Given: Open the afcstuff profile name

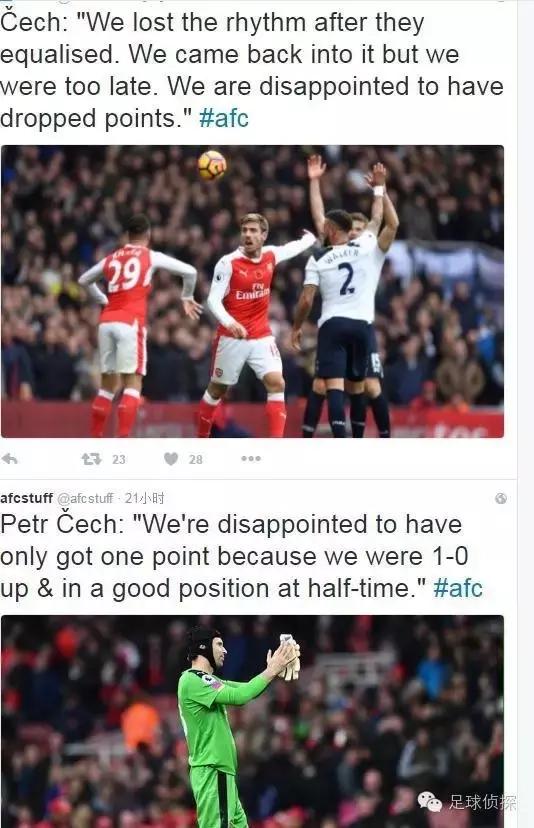Looking at the screenshot, I should point(26,498).
